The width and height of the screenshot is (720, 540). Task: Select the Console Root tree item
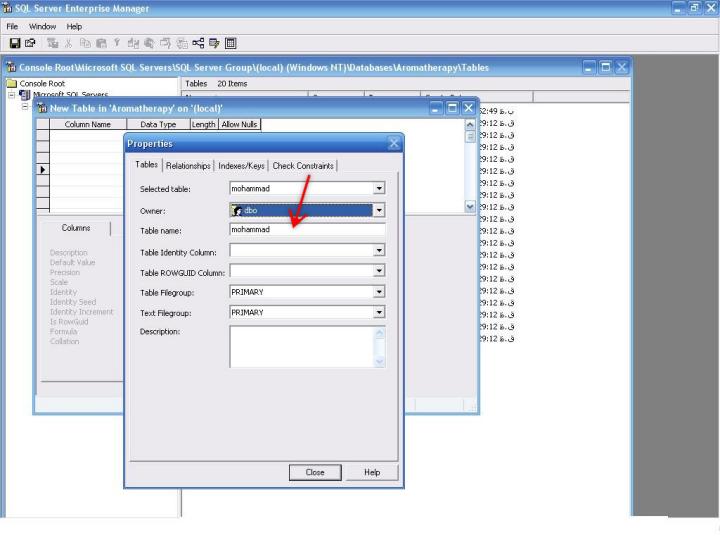click(42, 84)
